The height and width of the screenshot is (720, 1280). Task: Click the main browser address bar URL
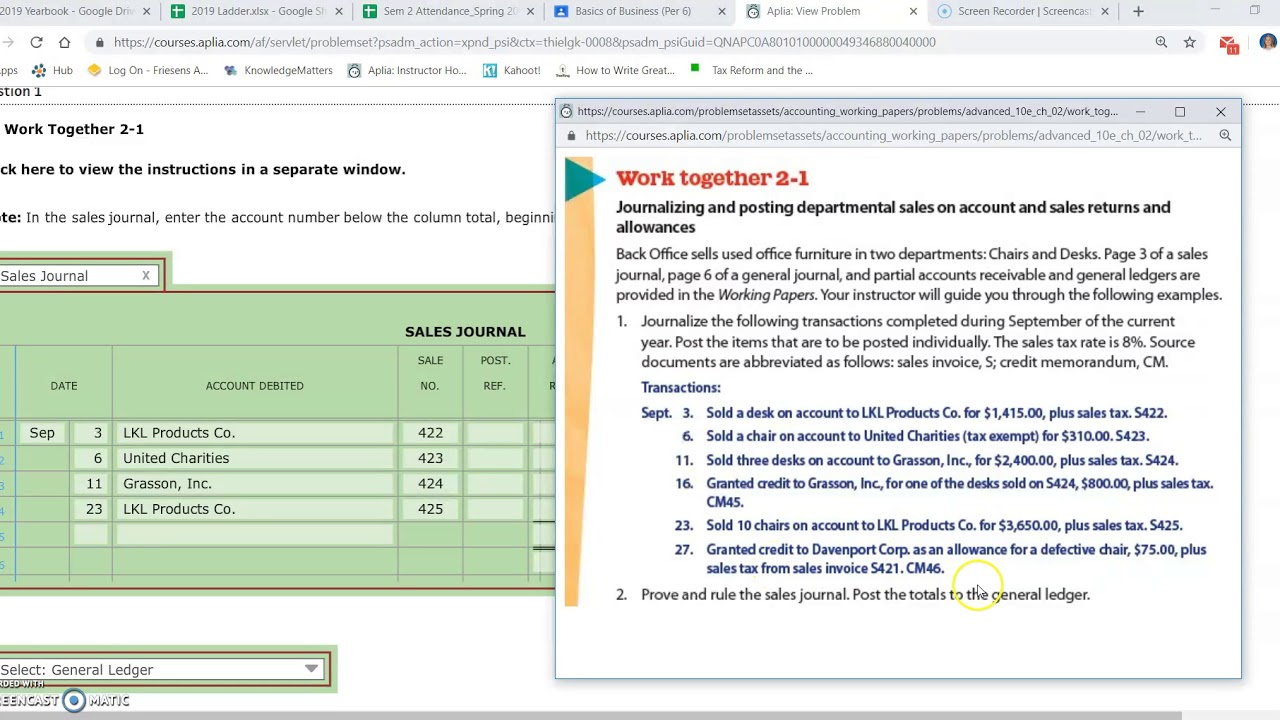[524, 42]
